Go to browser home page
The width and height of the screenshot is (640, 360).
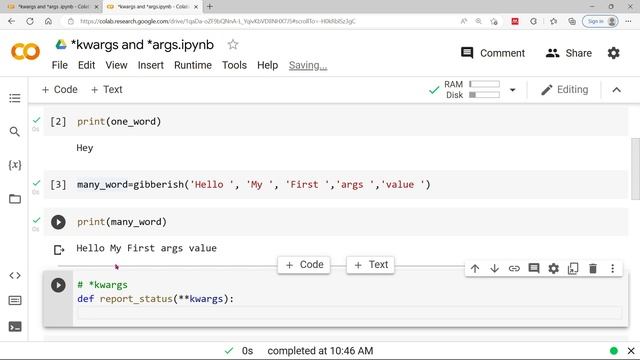48,21
